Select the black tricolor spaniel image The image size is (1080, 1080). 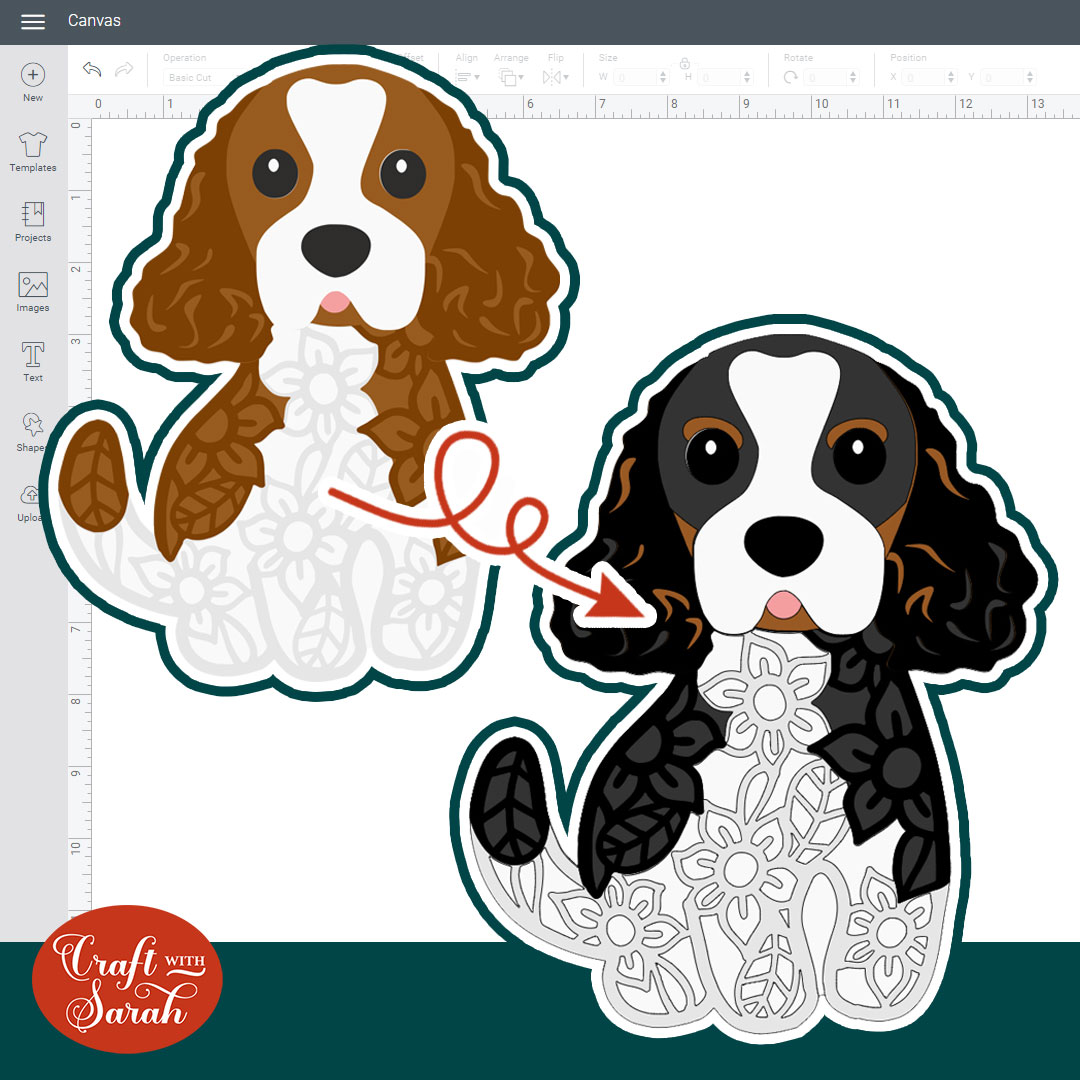click(x=754, y=678)
